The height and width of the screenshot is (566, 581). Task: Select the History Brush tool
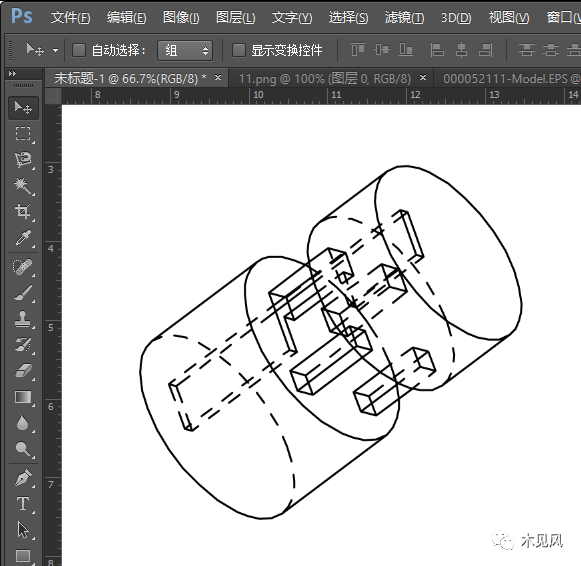(23, 345)
